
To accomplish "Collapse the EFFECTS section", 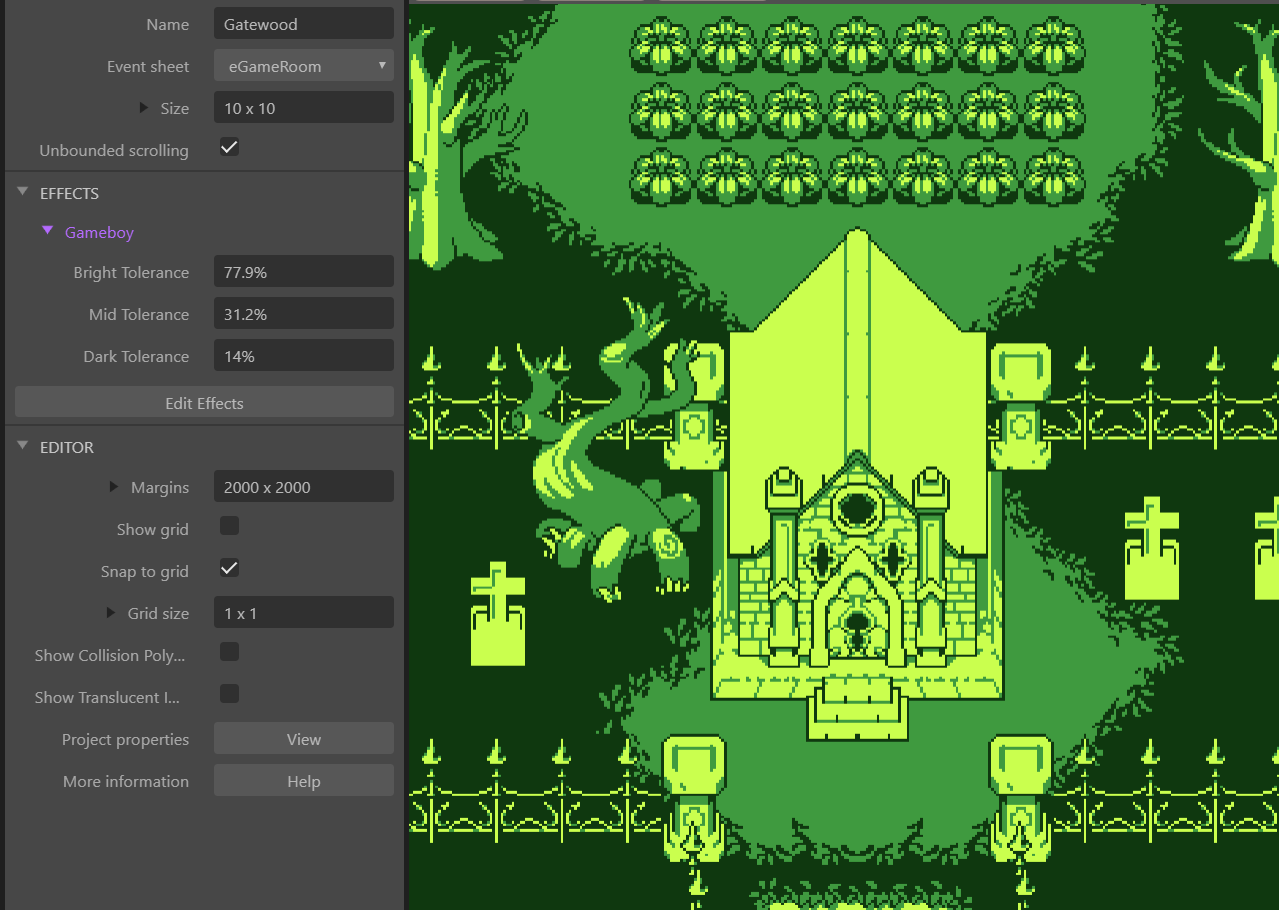I will pyautogui.click(x=23, y=192).
